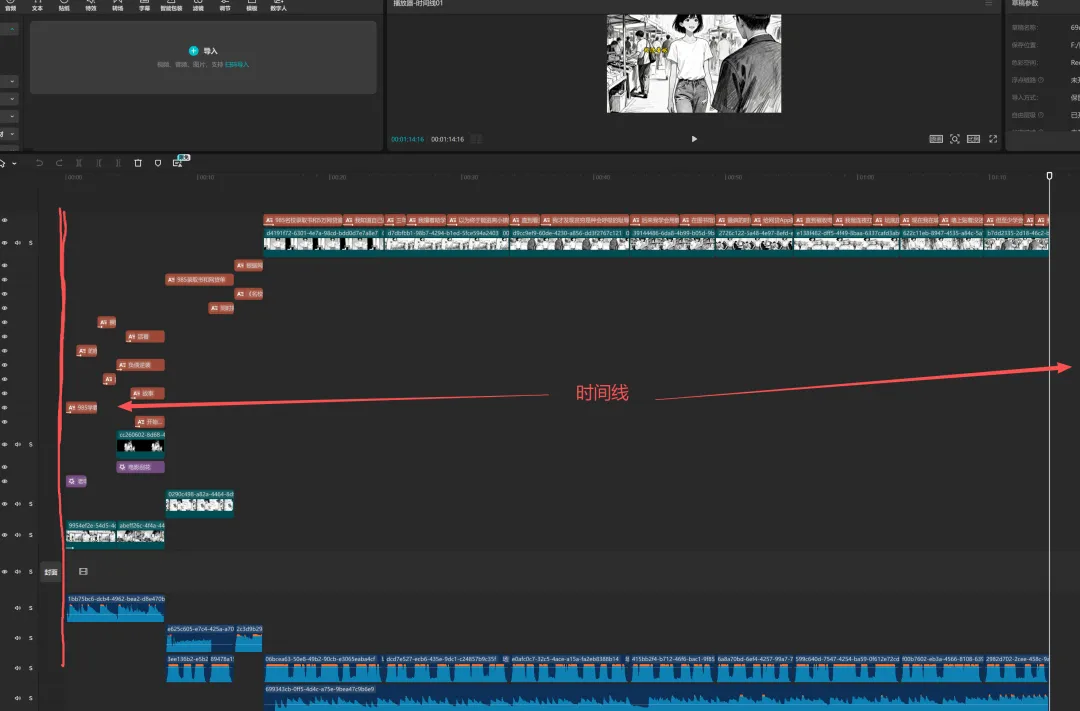Switch to the 贴纸 (stickers) tab
Image resolution: width=1080 pixels, height=711 pixels.
tap(64, 6)
